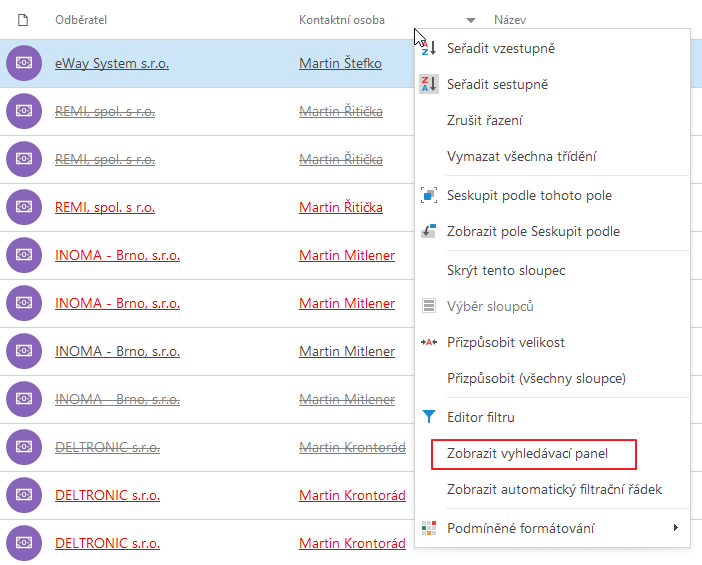Click the Přizpůsobit velikost icon
This screenshot has width=702, height=565.
click(x=429, y=342)
